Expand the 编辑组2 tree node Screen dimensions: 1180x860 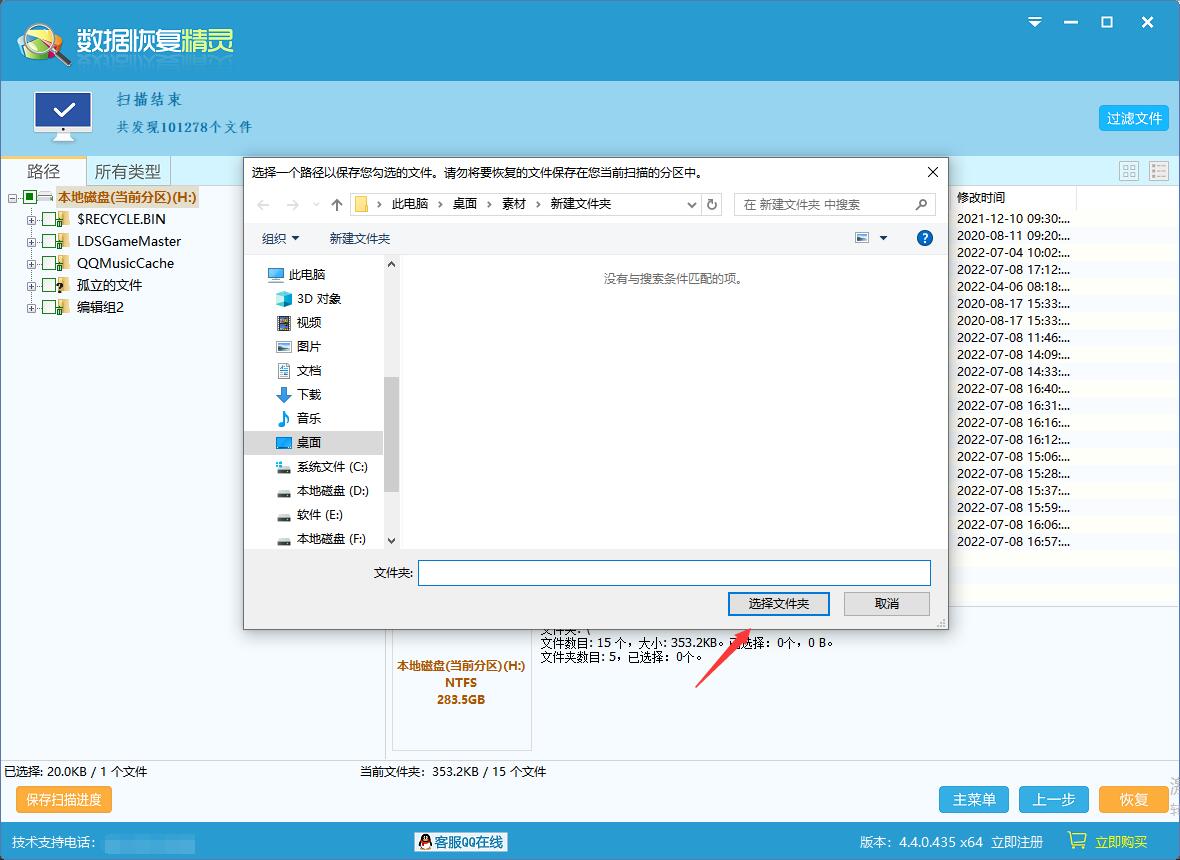(x=31, y=308)
